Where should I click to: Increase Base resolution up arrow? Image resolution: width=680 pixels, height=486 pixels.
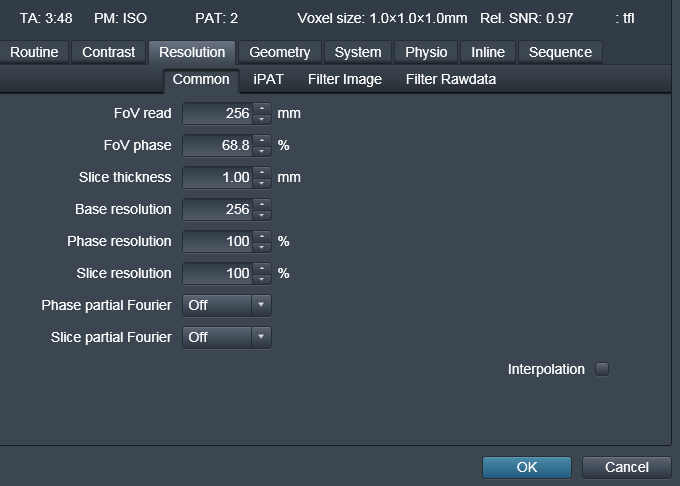coord(262,204)
